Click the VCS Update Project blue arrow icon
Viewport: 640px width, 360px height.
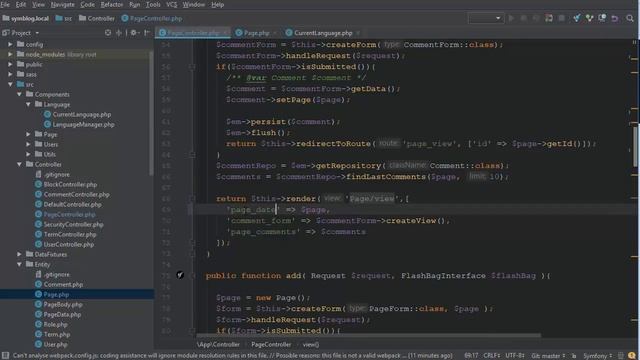[x=576, y=18]
